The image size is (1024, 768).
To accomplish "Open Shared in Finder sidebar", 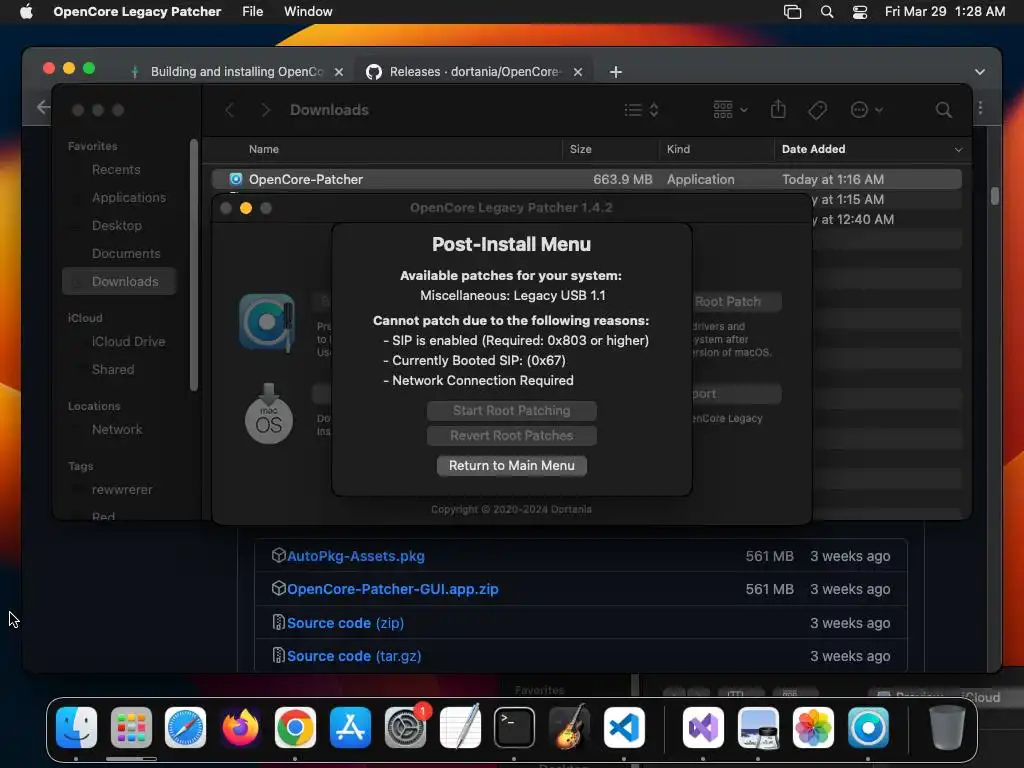I will click(112, 370).
